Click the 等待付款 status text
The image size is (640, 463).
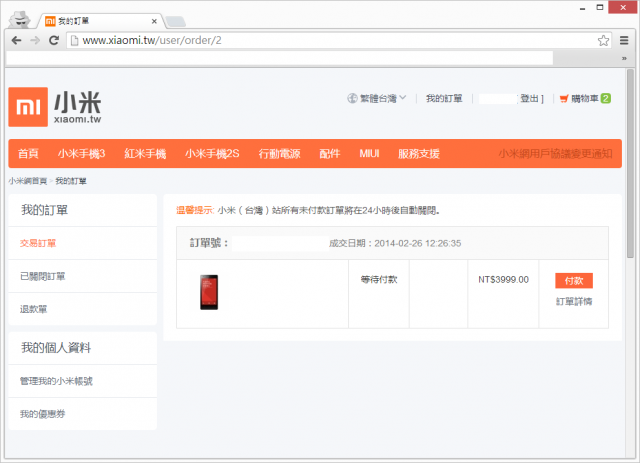coord(379,280)
